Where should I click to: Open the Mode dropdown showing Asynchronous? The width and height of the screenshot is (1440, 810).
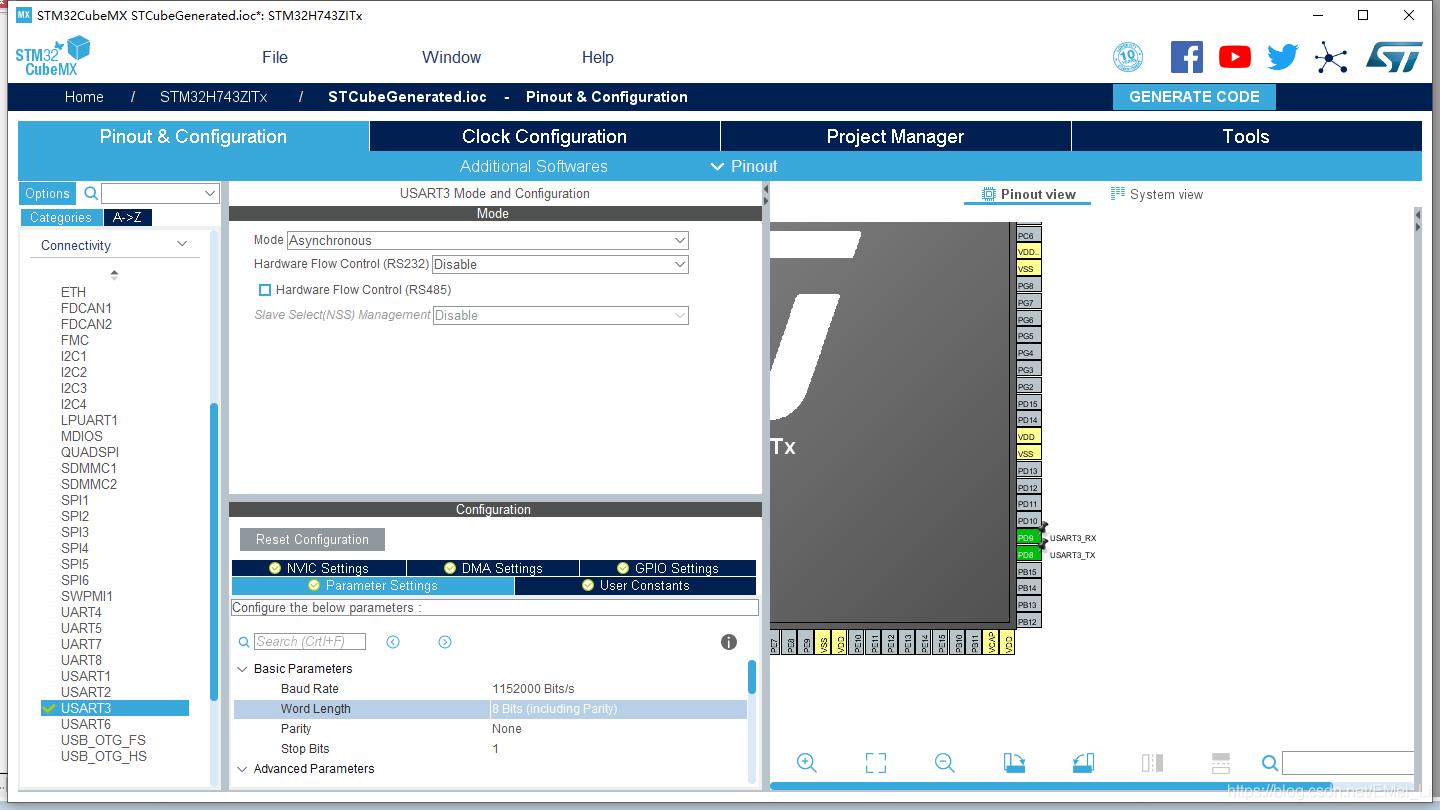(488, 240)
